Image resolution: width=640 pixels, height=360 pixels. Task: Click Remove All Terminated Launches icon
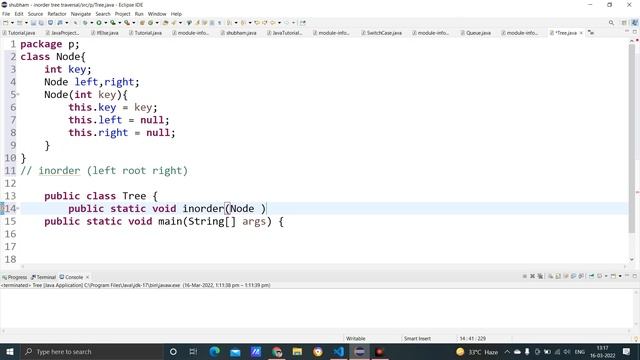(540, 276)
